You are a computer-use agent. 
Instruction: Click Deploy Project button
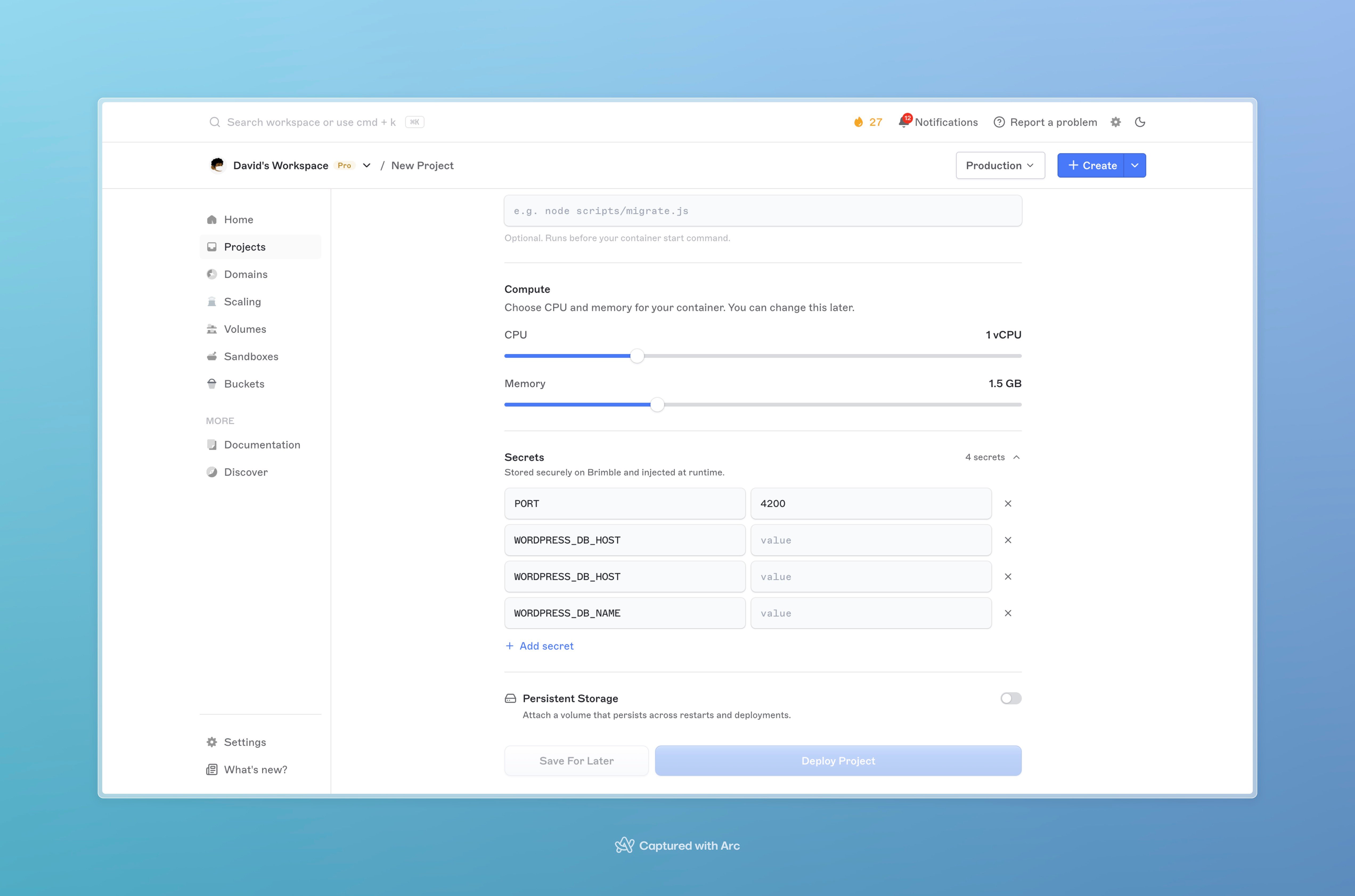(838, 761)
